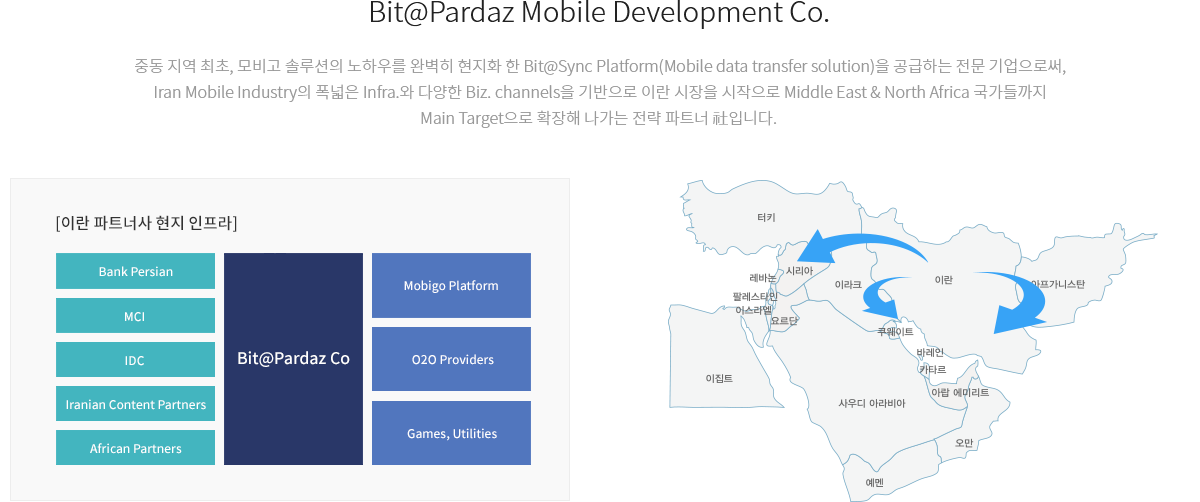1200x502 pixels.
Task: Select the 쿠웨이트 label on the map
Action: click(895, 331)
